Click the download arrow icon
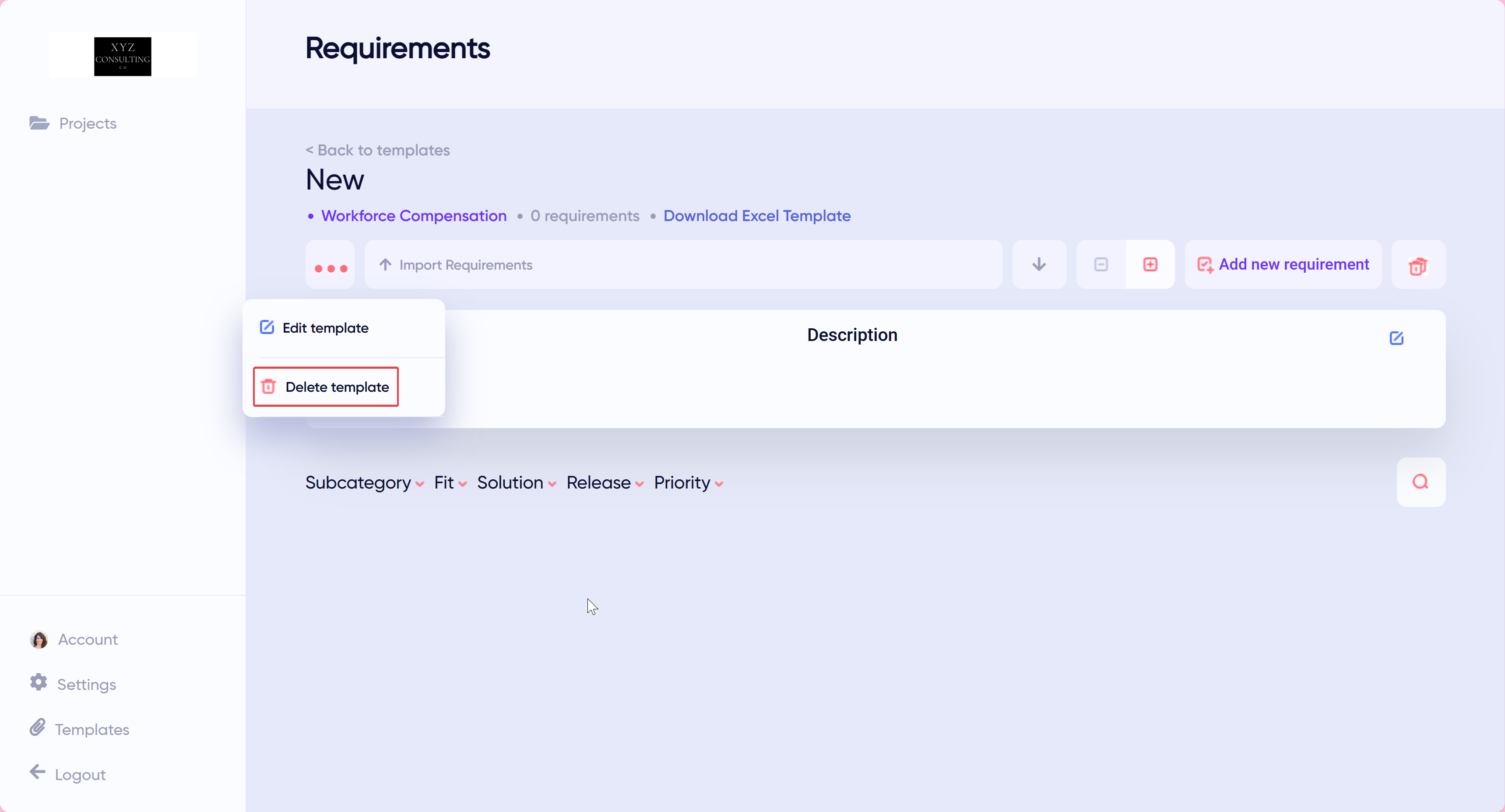 click(x=1039, y=265)
